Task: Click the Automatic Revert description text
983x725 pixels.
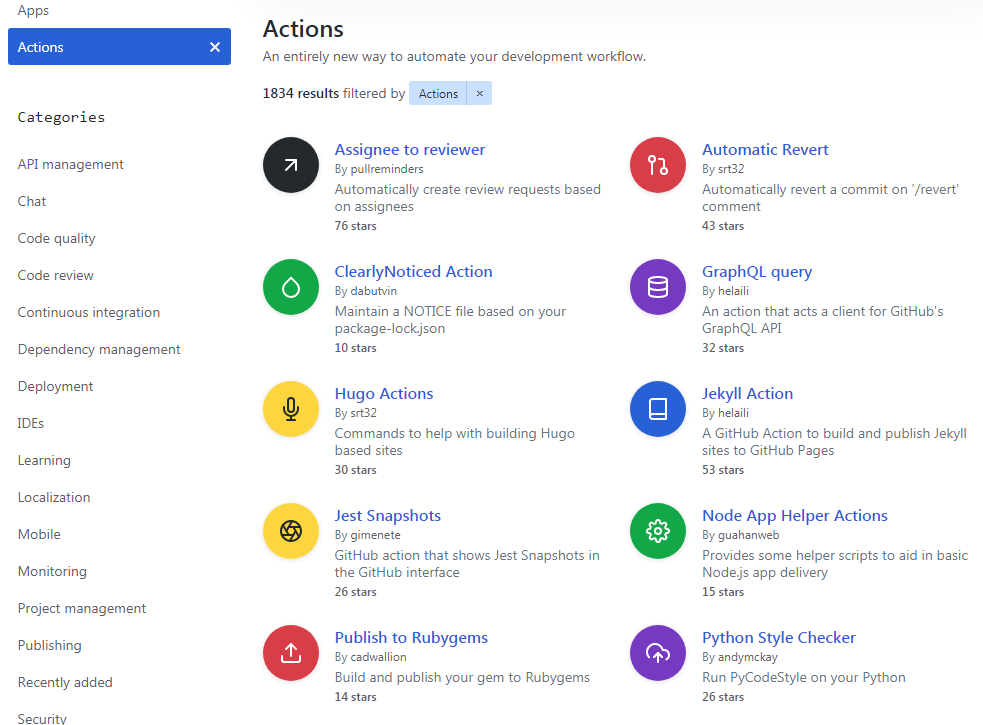Action: point(830,198)
